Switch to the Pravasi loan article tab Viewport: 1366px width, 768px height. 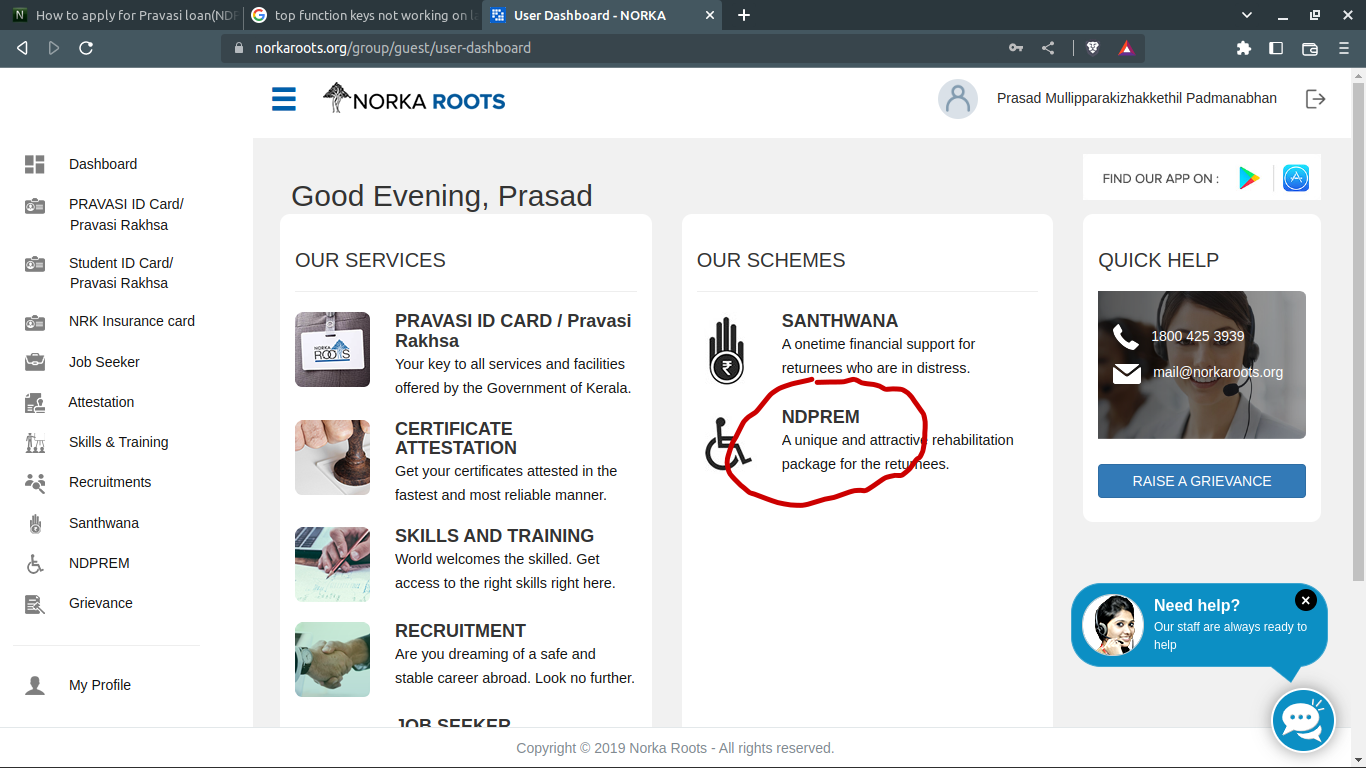tap(122, 15)
